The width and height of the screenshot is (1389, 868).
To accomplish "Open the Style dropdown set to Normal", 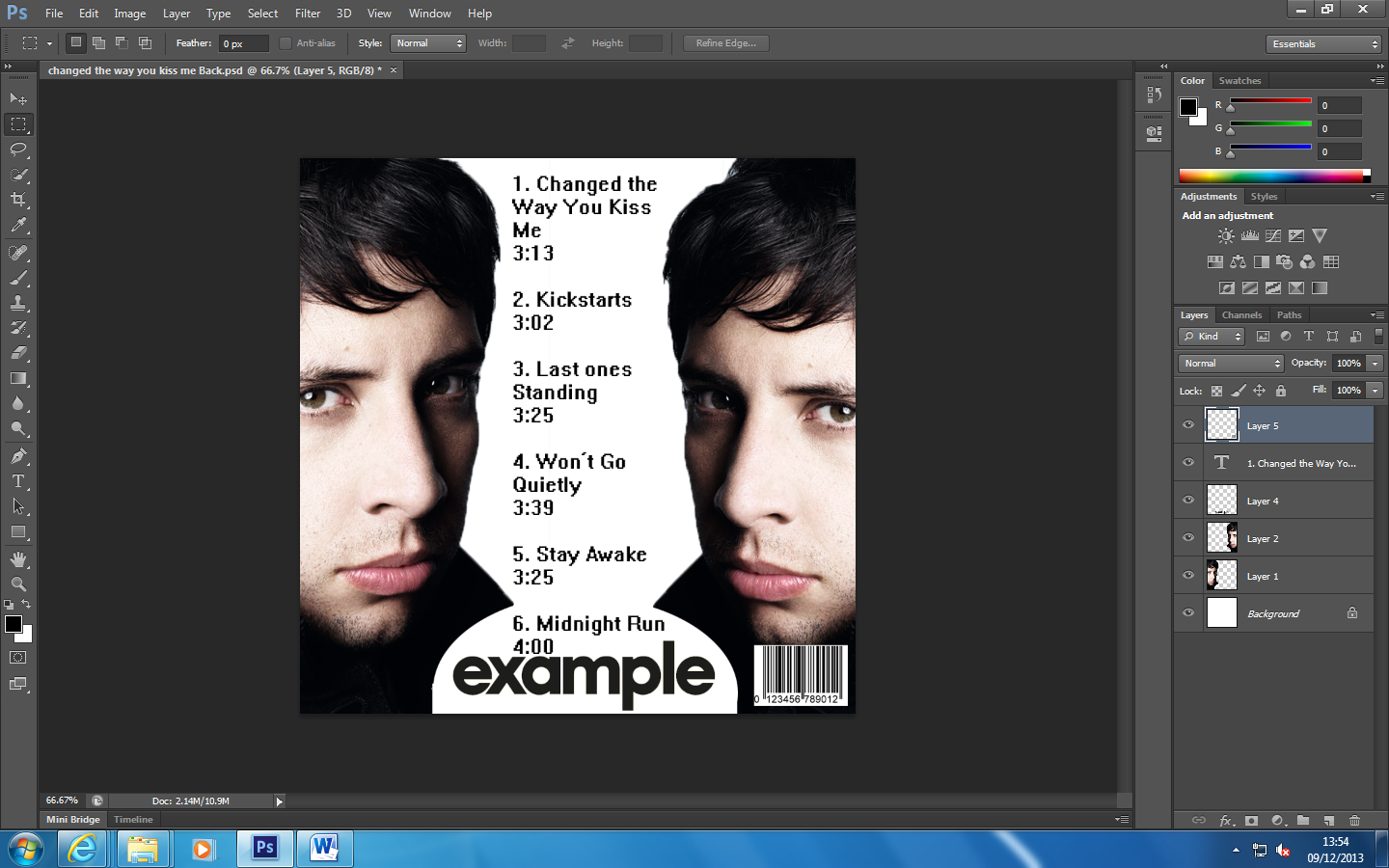I will pos(428,43).
